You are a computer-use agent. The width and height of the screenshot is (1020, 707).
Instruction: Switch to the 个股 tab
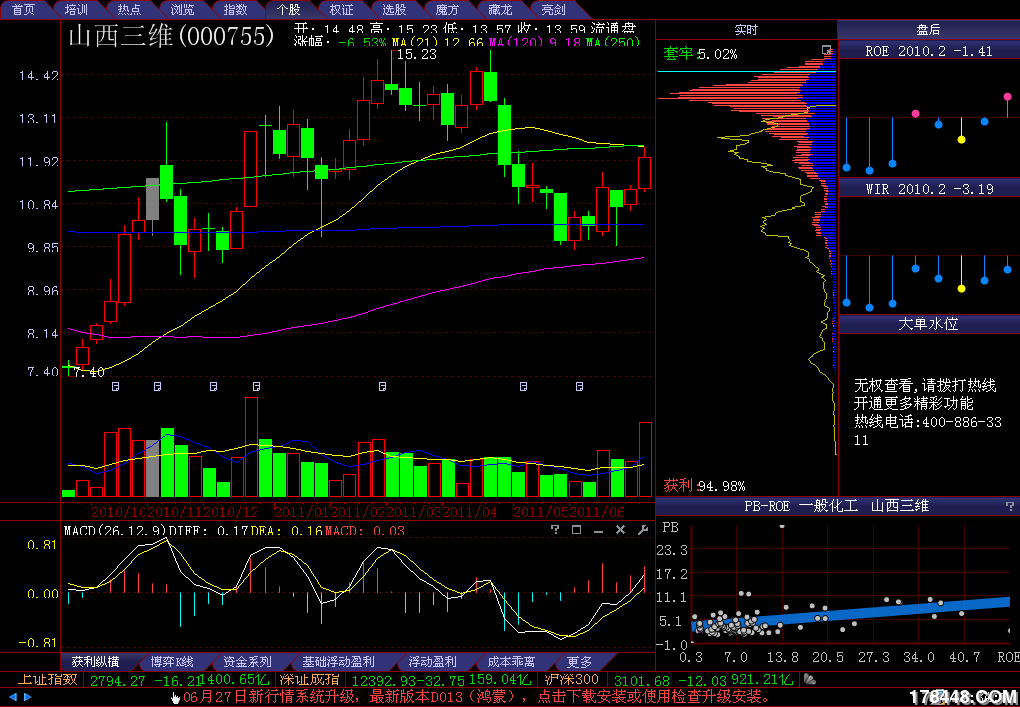click(x=288, y=9)
